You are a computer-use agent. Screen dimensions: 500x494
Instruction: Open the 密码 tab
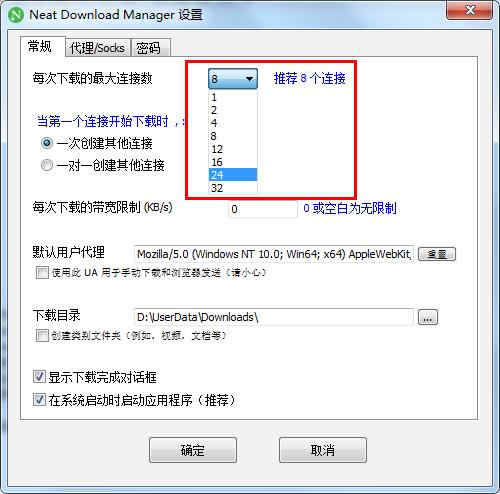point(148,48)
